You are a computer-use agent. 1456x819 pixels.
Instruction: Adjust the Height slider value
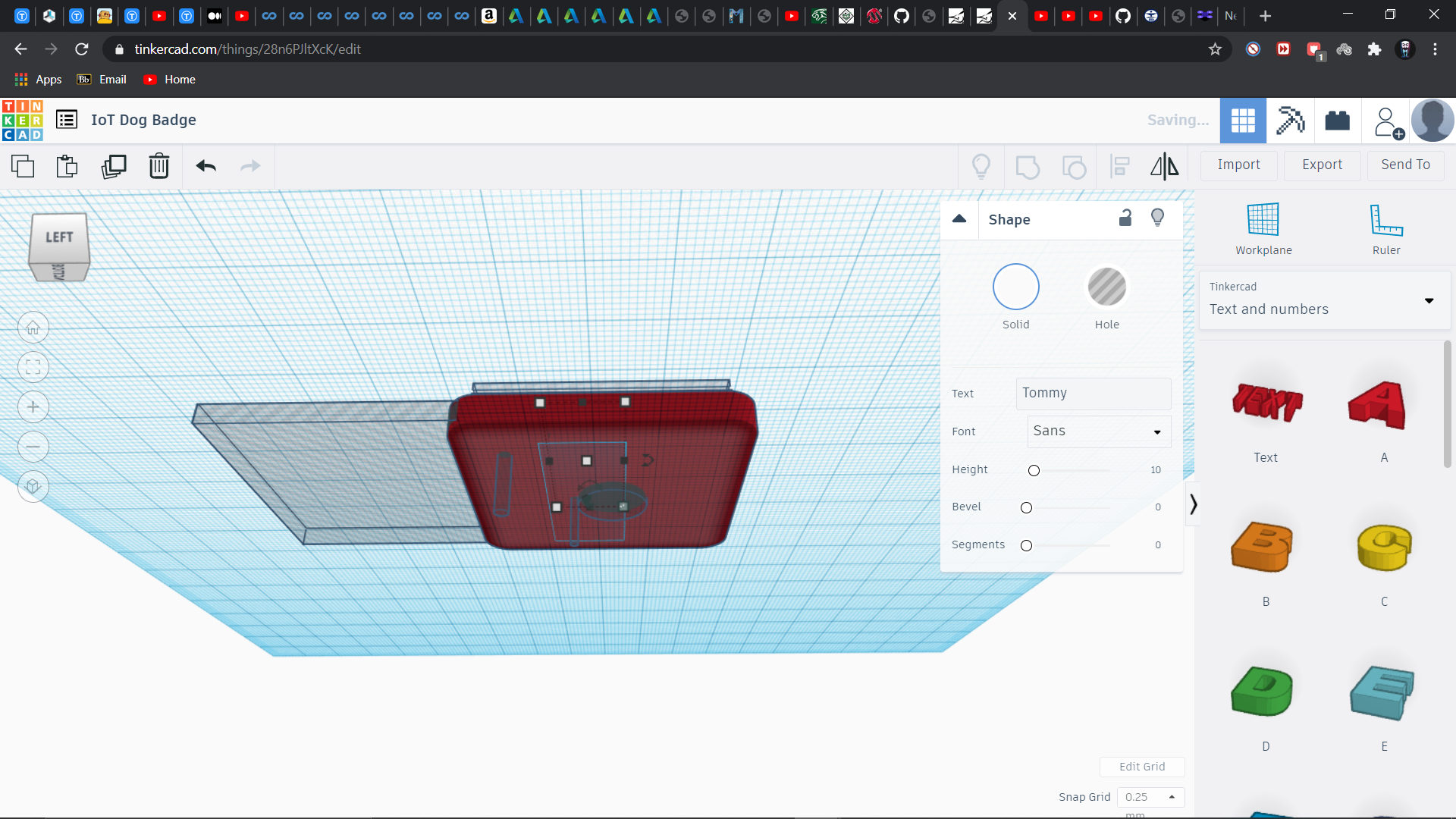1034,469
